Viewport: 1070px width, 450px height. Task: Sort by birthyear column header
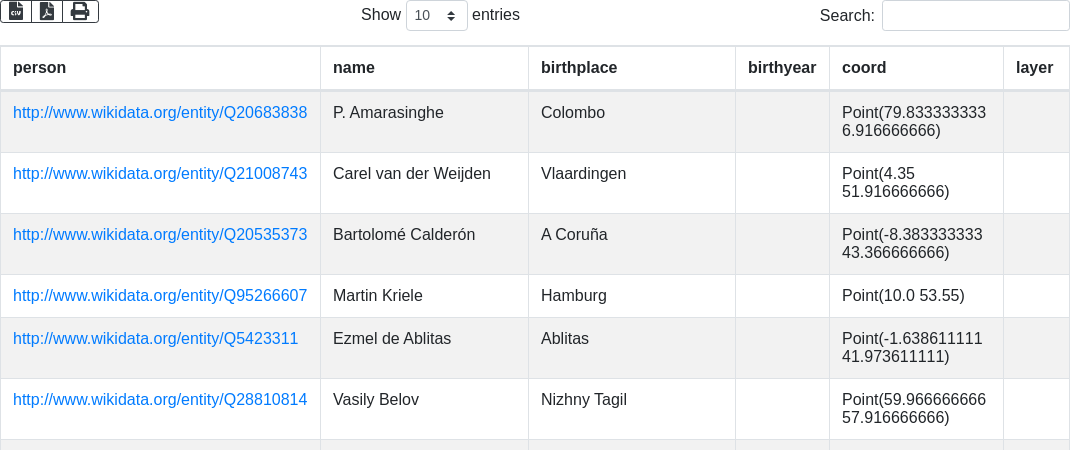[x=782, y=68]
